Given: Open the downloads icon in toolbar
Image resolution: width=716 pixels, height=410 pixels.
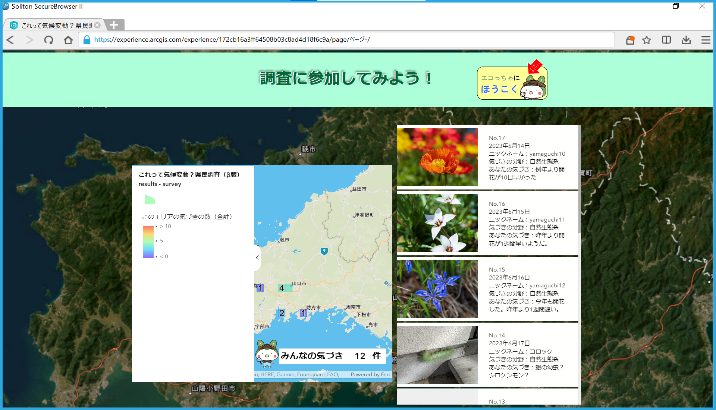Looking at the screenshot, I should click(686, 40).
